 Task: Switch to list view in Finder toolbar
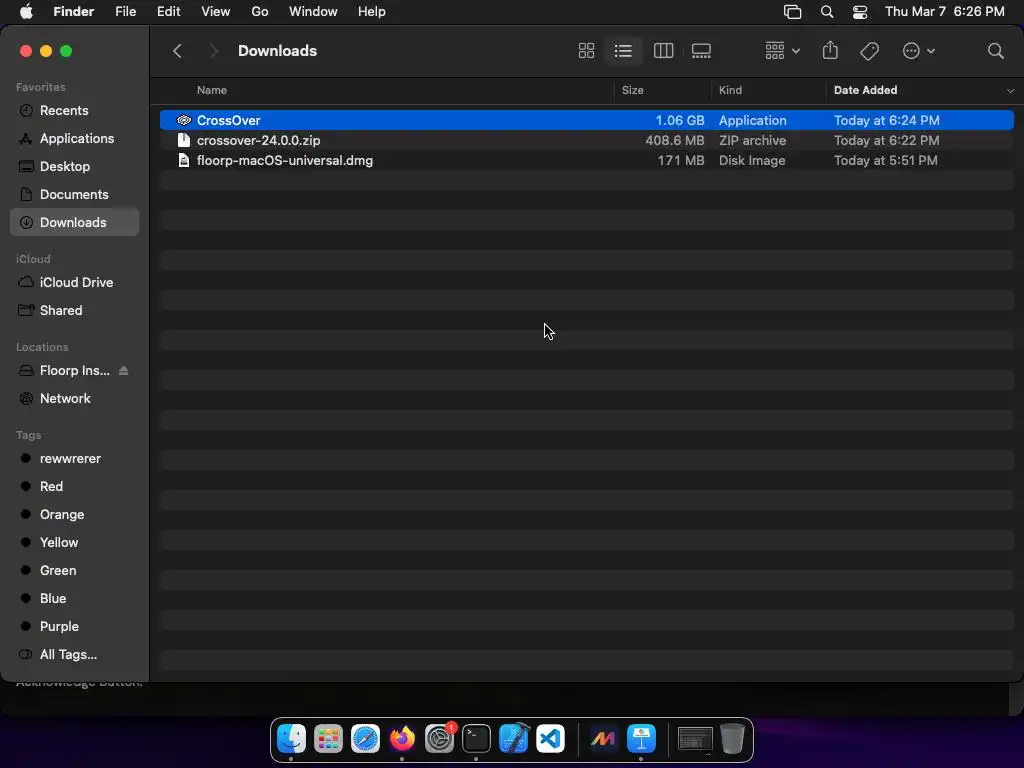pyautogui.click(x=623, y=51)
